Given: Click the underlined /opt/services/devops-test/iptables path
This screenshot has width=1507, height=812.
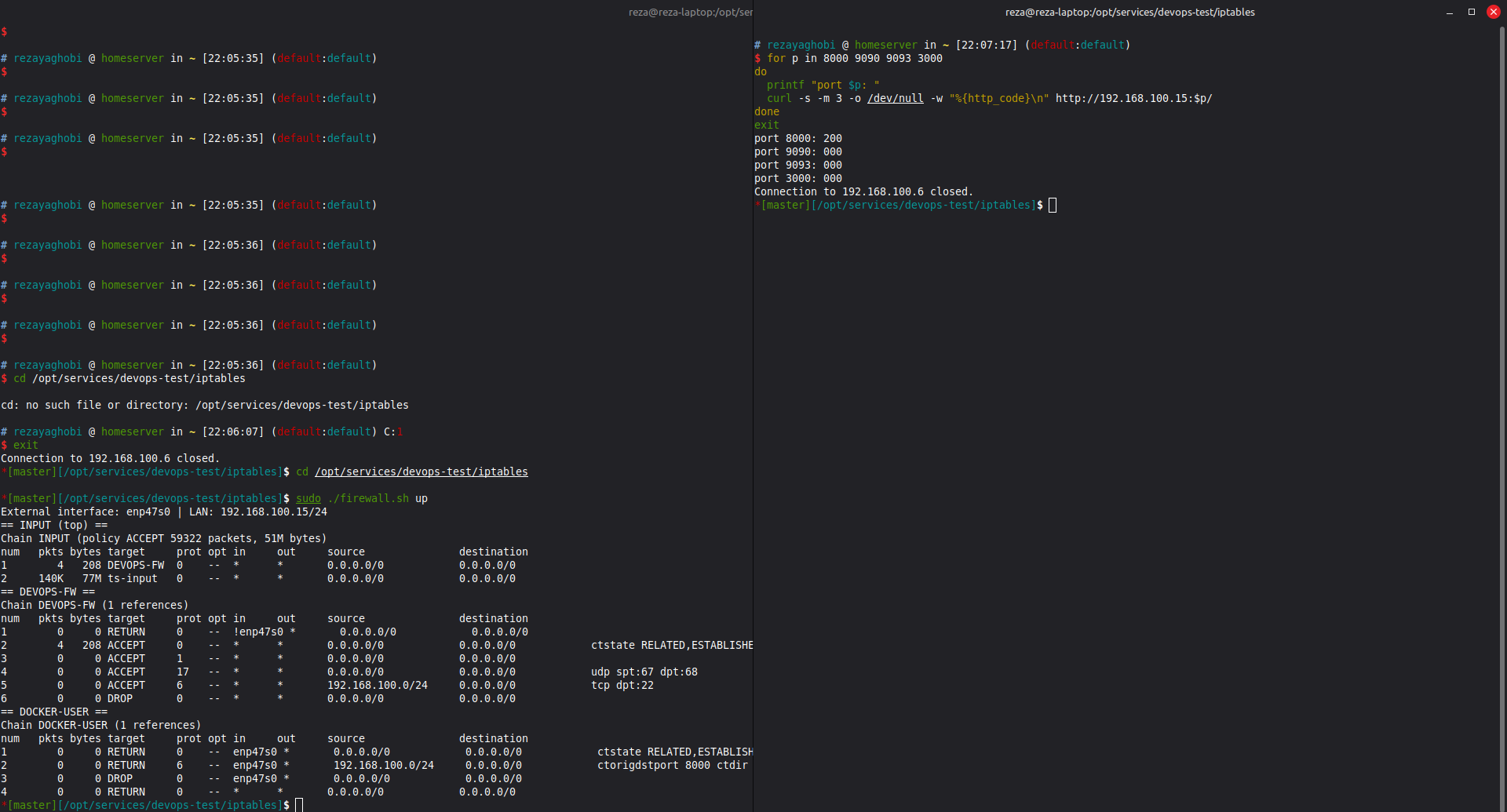Looking at the screenshot, I should [x=421, y=472].
